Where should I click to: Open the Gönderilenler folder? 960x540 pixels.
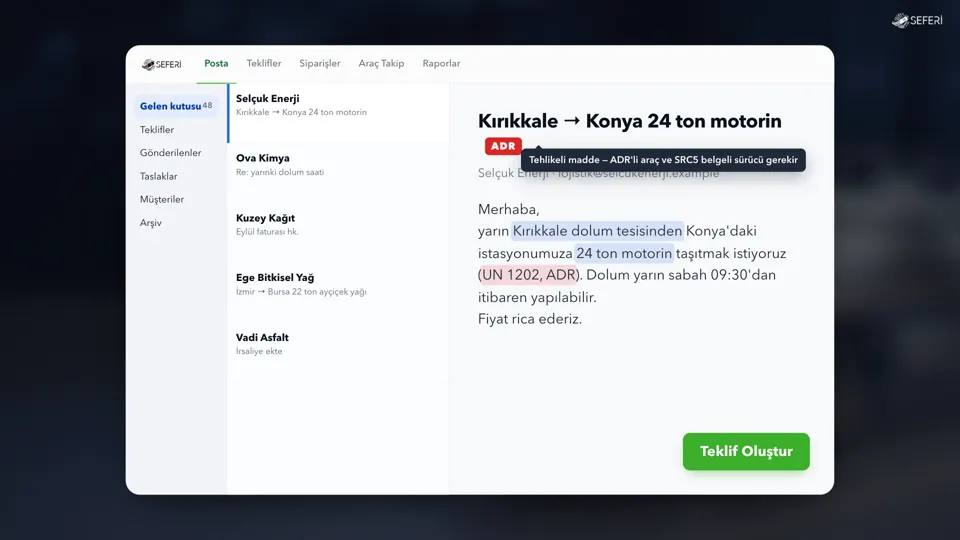coord(170,152)
